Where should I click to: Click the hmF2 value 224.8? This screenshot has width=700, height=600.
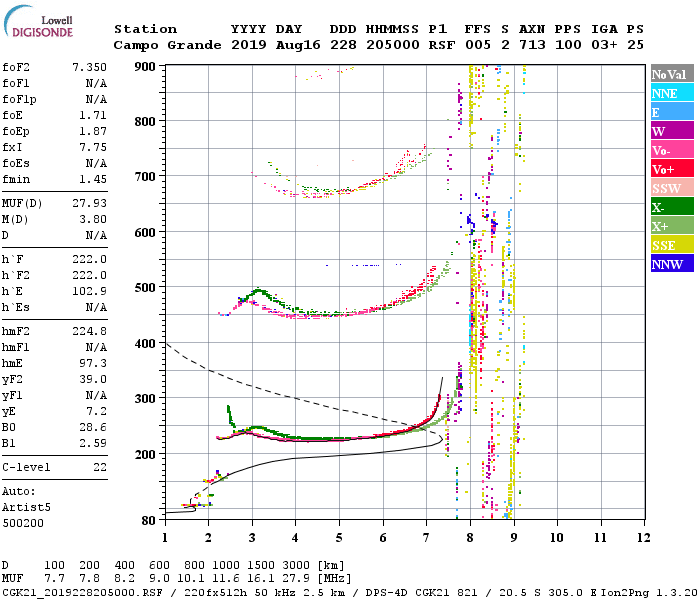89,331
